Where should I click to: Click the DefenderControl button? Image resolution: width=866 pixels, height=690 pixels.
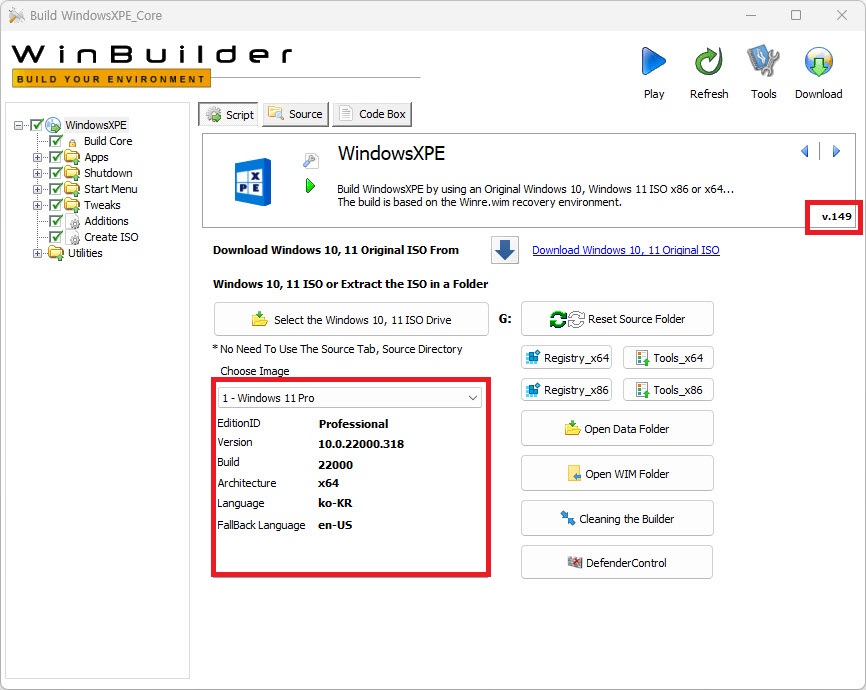click(617, 563)
